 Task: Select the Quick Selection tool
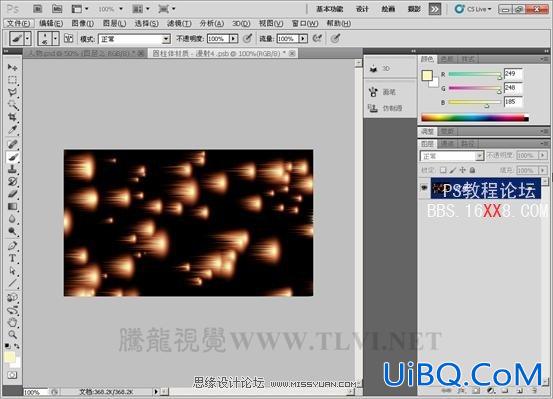[x=12, y=105]
